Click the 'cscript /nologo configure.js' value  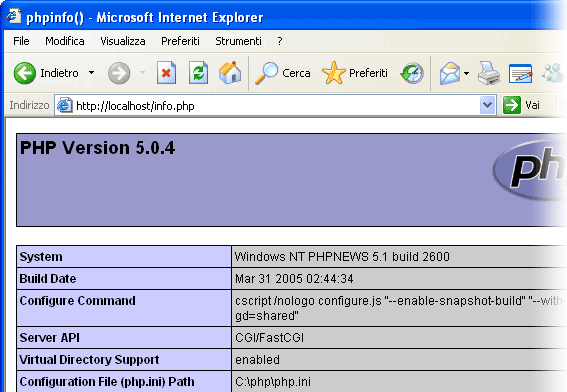coord(400,308)
